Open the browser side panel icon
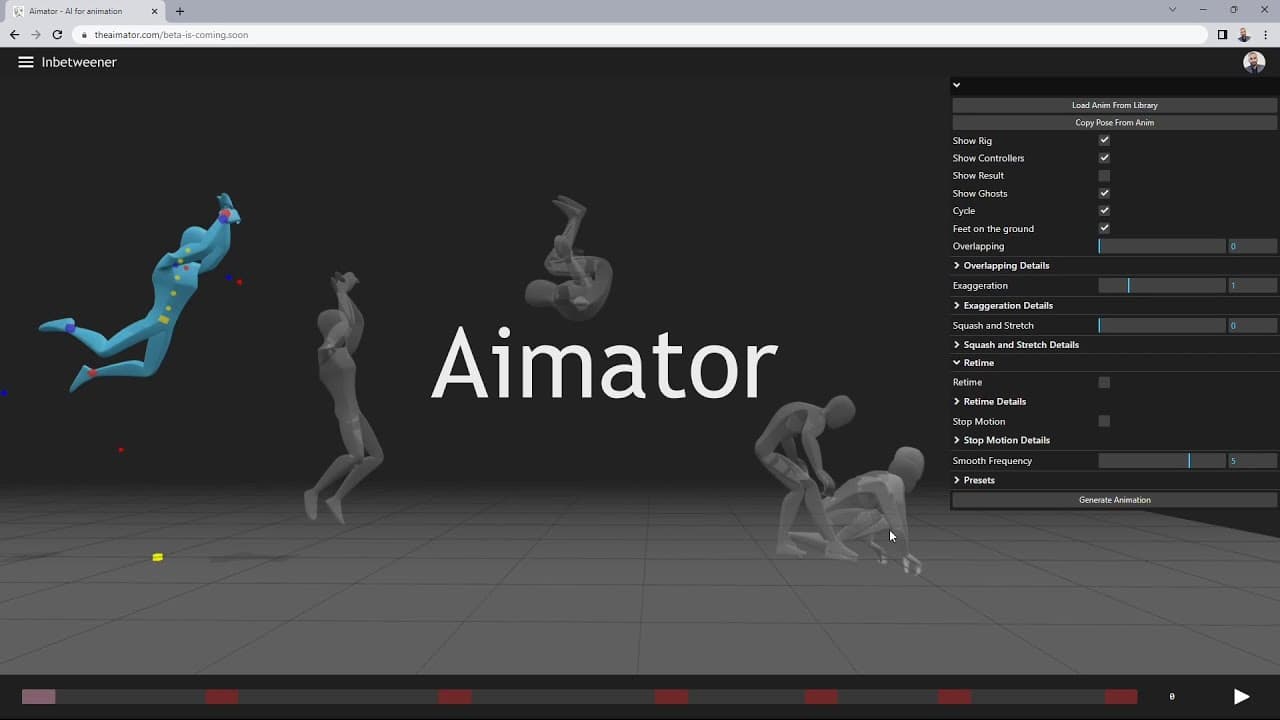The image size is (1280, 720). pyautogui.click(x=1222, y=34)
